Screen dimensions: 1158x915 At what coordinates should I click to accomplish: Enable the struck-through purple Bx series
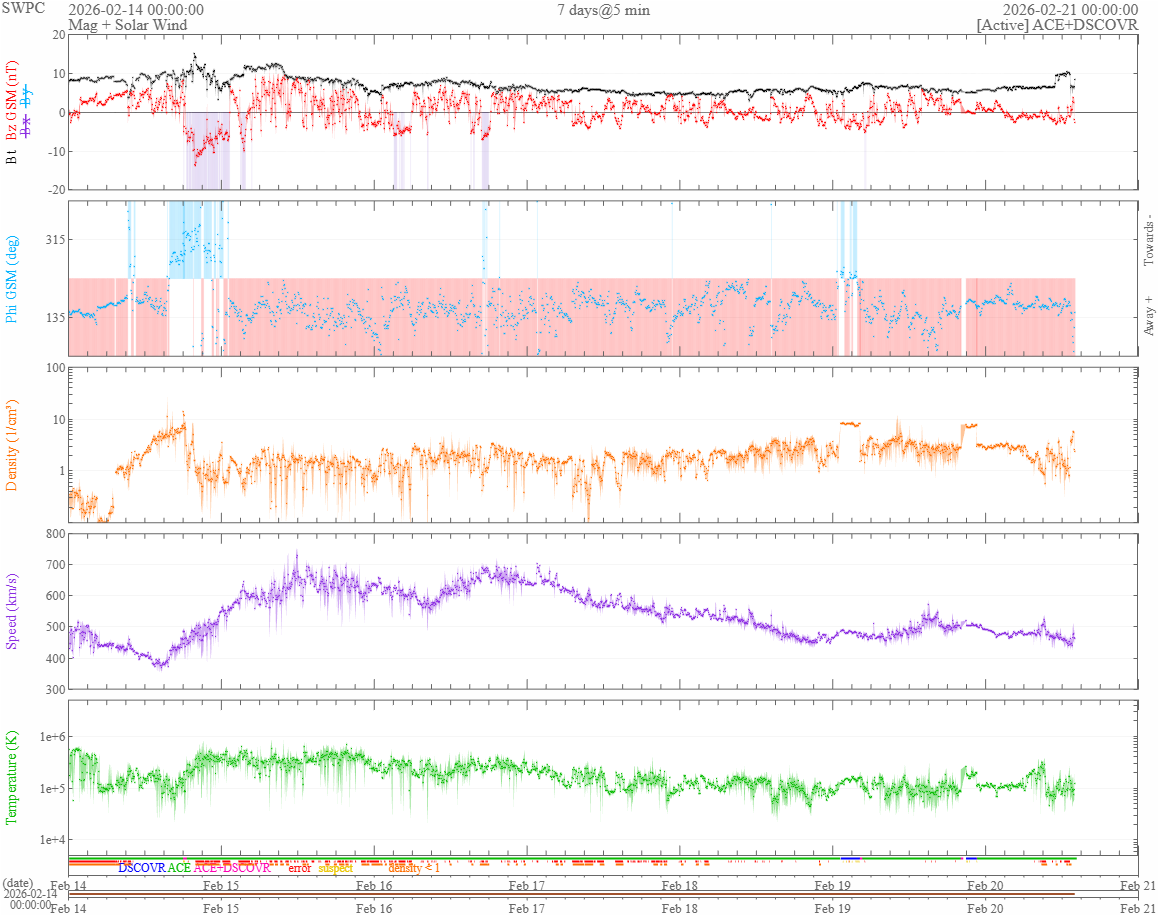(27, 126)
